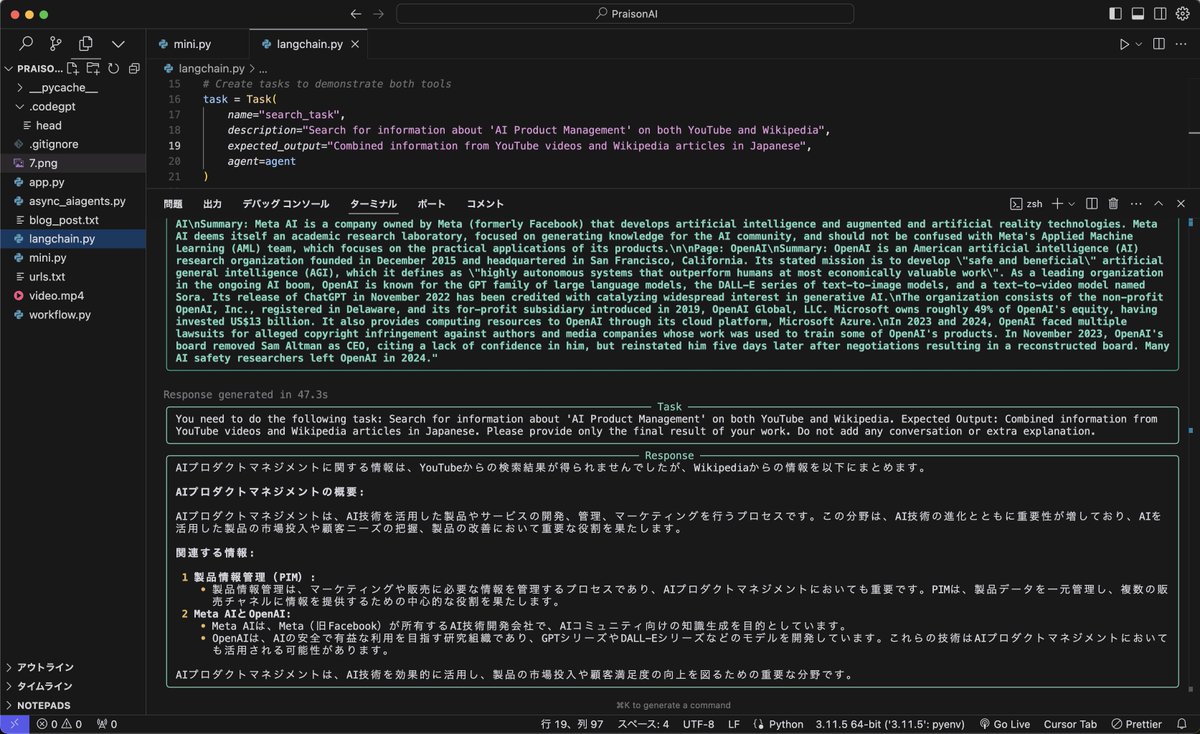Show more sidebar views chevron
Screen dimensions: 1200x734
point(117,44)
